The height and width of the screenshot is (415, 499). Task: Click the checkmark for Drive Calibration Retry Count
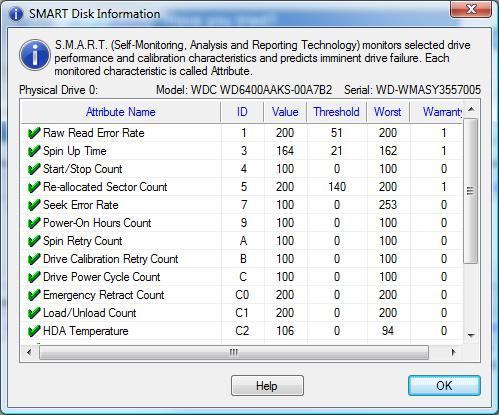[34, 259]
